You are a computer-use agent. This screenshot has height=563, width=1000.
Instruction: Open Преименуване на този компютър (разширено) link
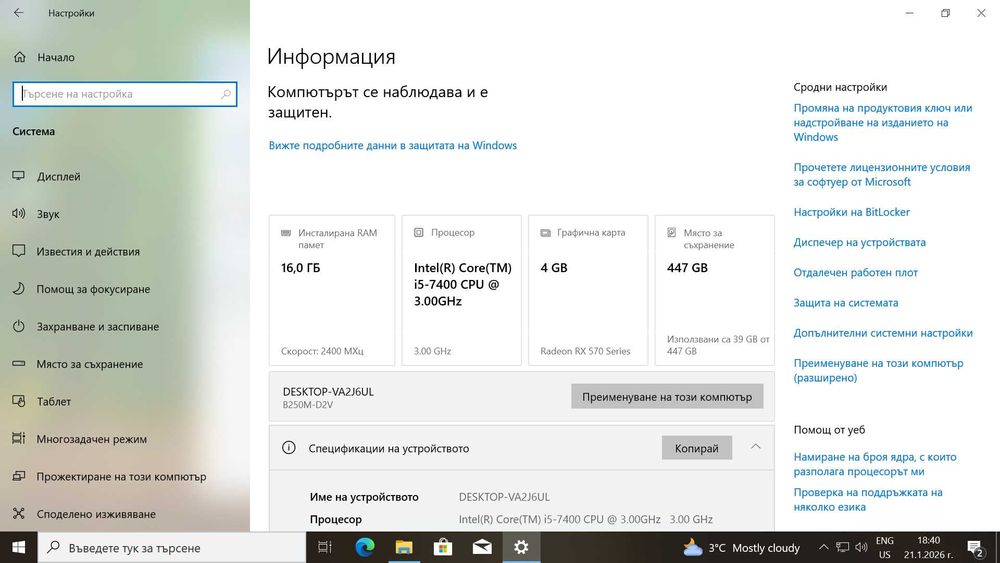pyautogui.click(x=878, y=370)
